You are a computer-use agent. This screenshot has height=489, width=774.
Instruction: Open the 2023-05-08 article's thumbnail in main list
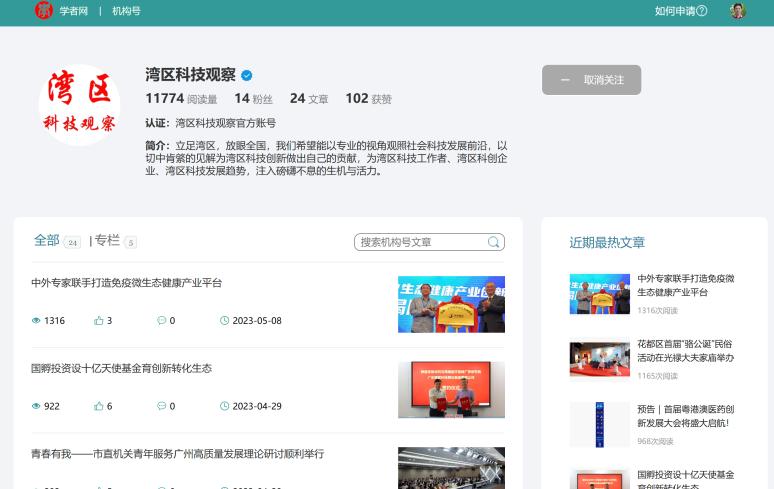click(x=451, y=304)
